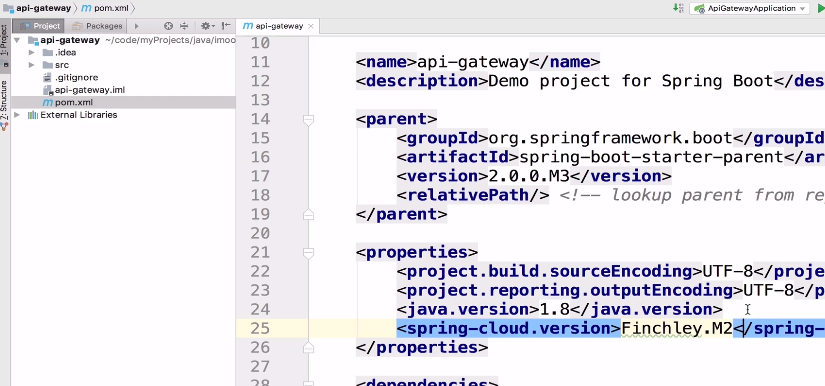Click the src folder icon
The height and width of the screenshot is (386, 825).
[47, 65]
